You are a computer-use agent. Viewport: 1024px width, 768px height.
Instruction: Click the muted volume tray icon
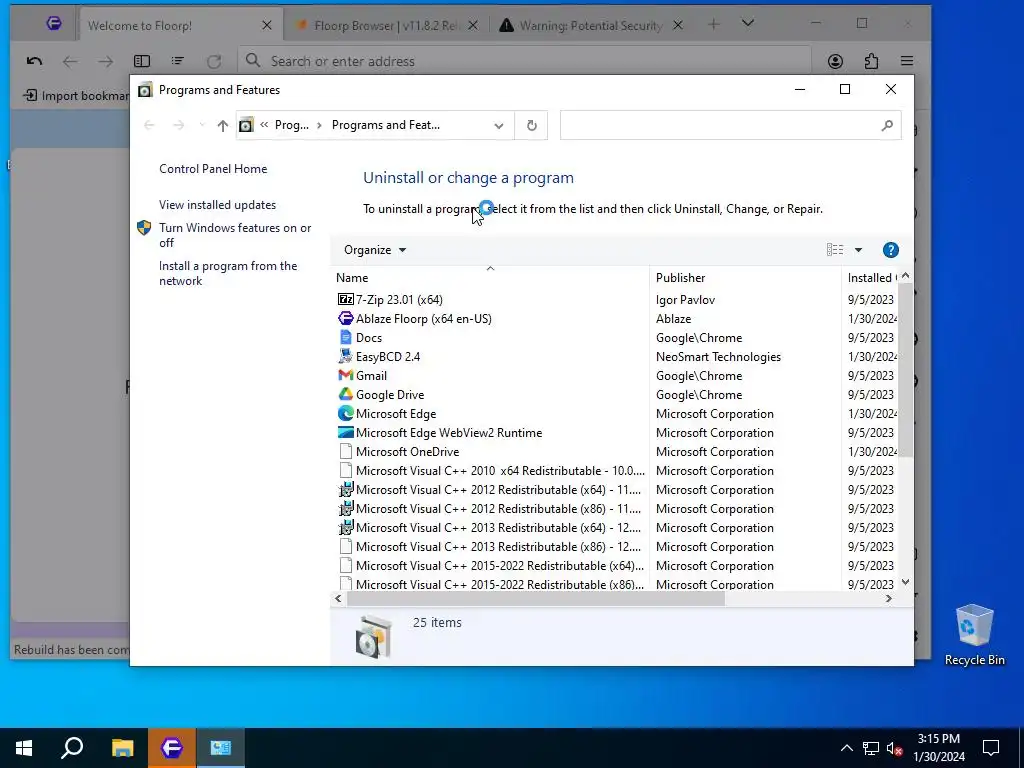(894, 748)
